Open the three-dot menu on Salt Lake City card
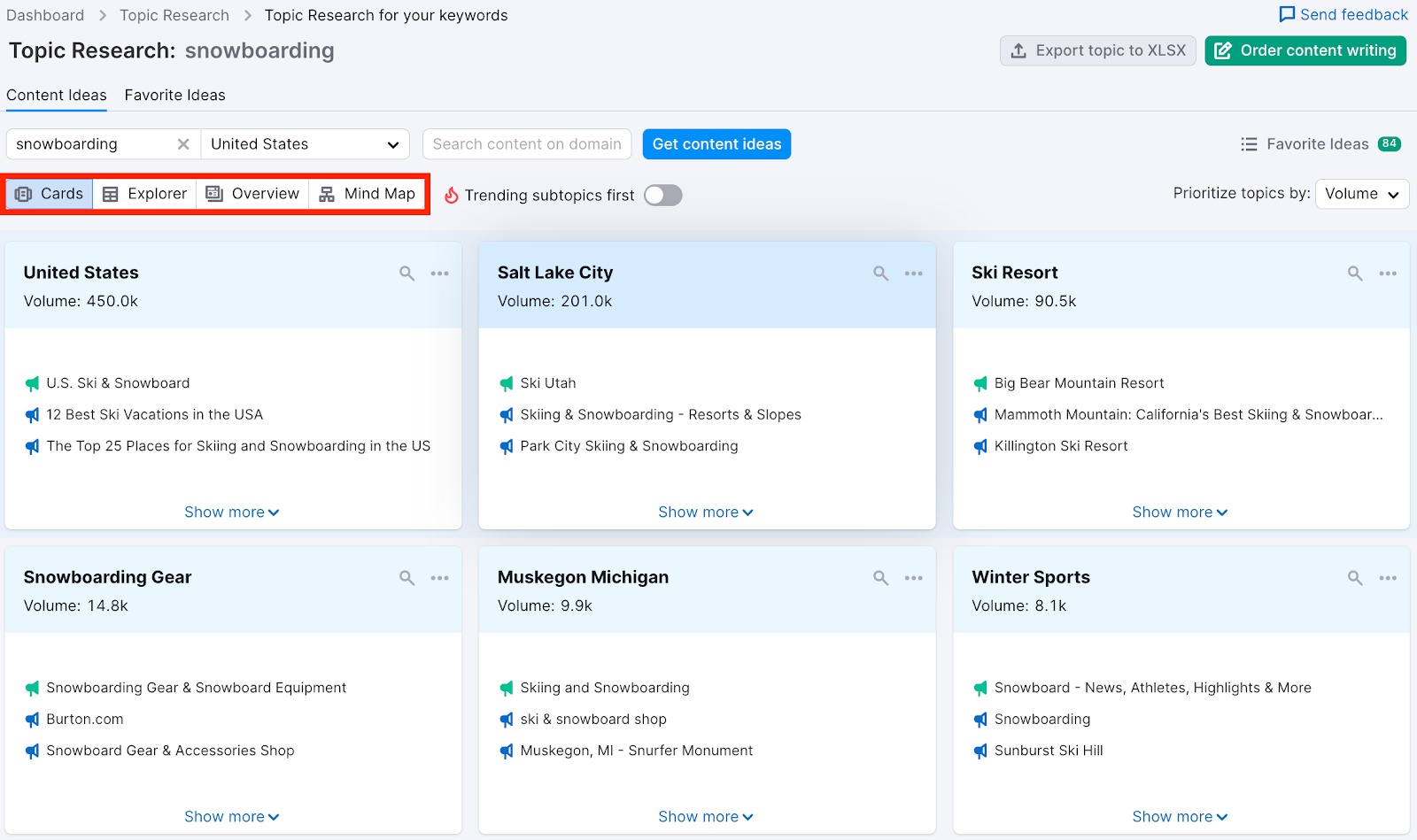This screenshot has width=1417, height=840. pyautogui.click(x=914, y=274)
